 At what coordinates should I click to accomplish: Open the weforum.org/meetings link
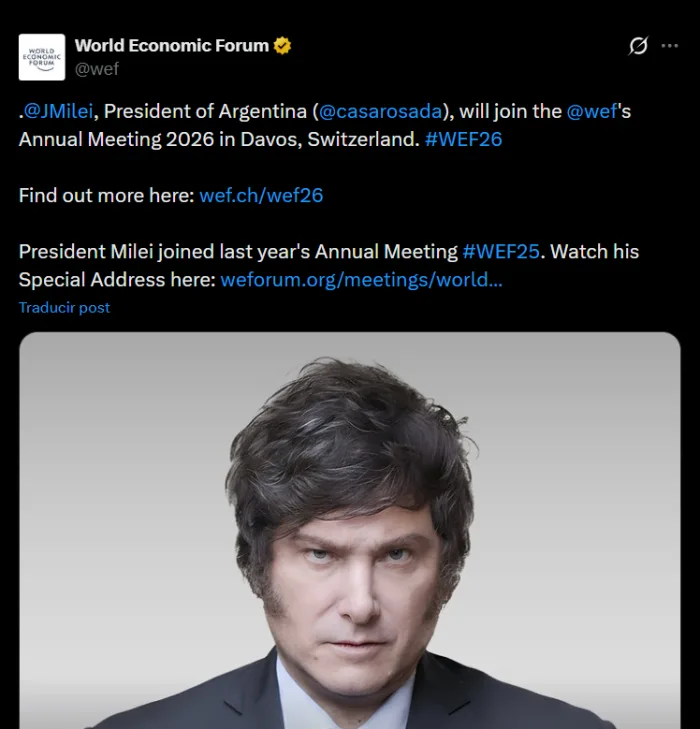pos(361,280)
